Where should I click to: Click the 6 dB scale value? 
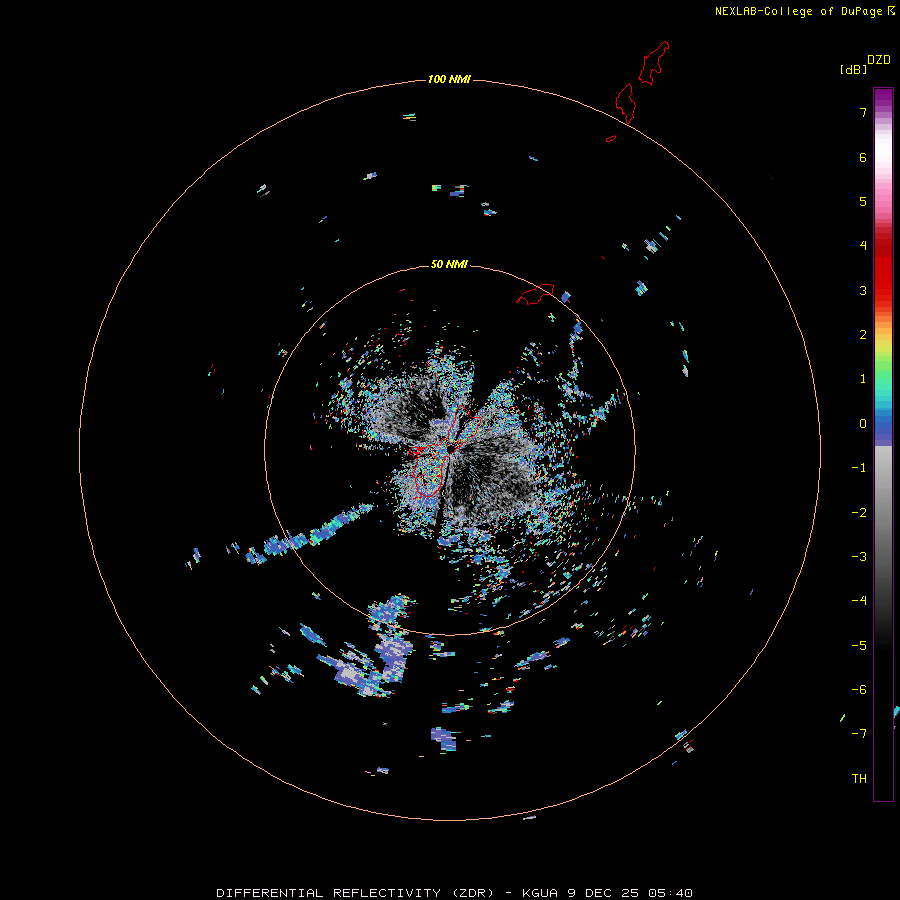[x=863, y=157]
